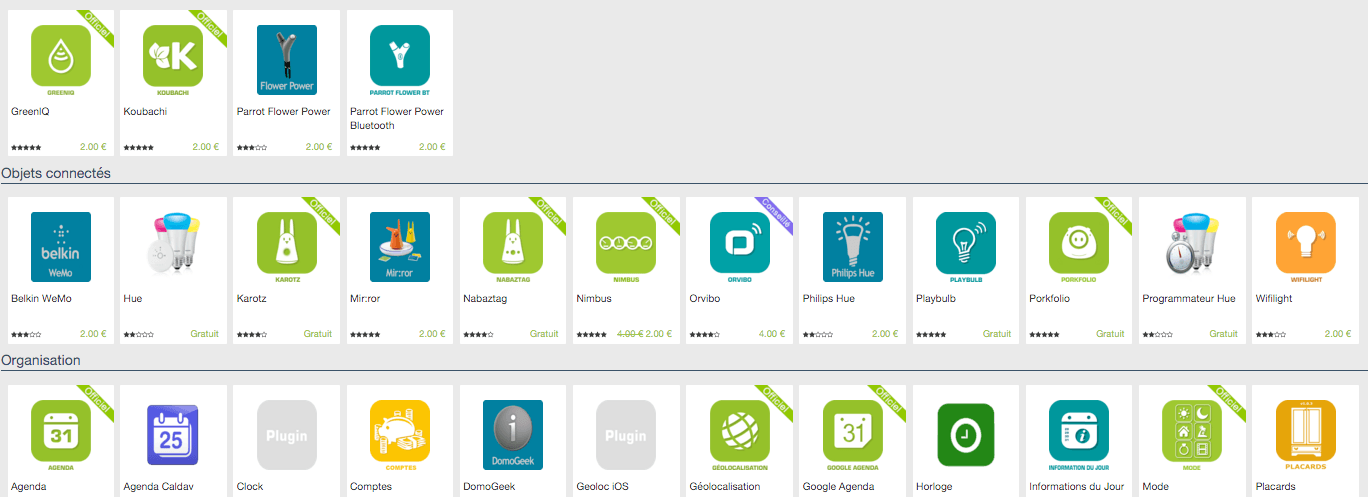Click the star rating on Mir:ror card

365,335
